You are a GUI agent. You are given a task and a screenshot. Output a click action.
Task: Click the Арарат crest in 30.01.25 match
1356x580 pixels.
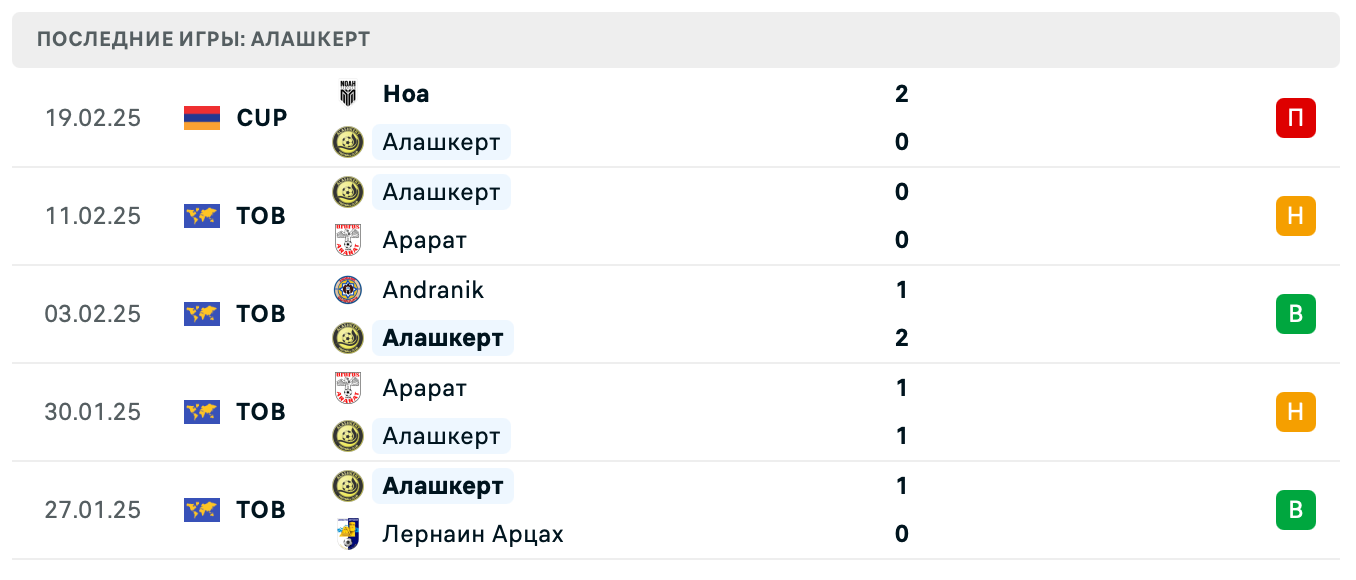(x=347, y=388)
